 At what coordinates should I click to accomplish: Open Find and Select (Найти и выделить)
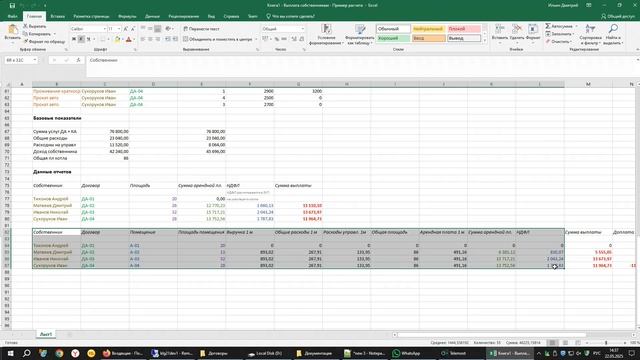[613, 35]
